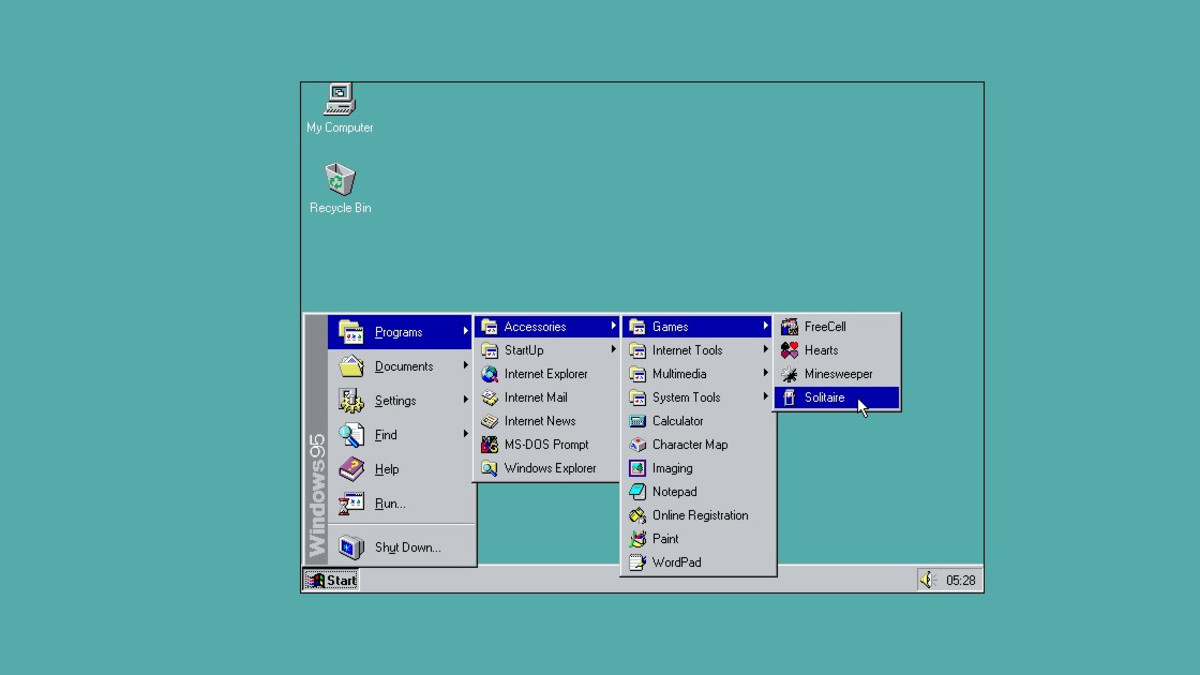Click the Notepad icon
The image size is (1200, 675).
coord(637,491)
